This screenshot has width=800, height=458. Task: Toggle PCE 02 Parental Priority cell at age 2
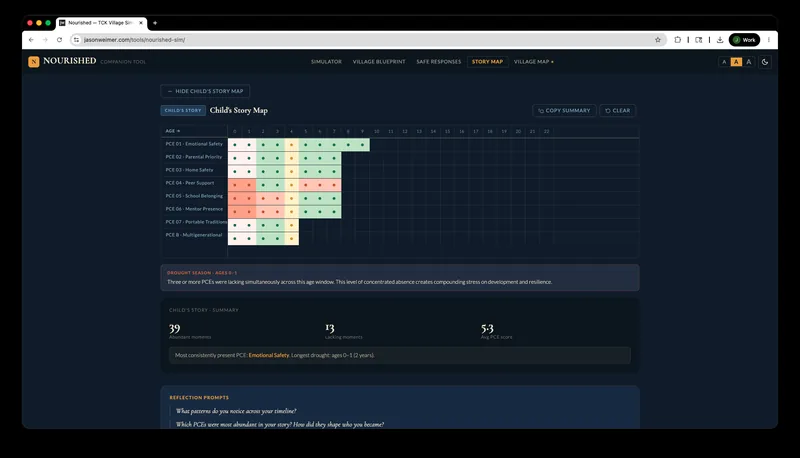263,158
